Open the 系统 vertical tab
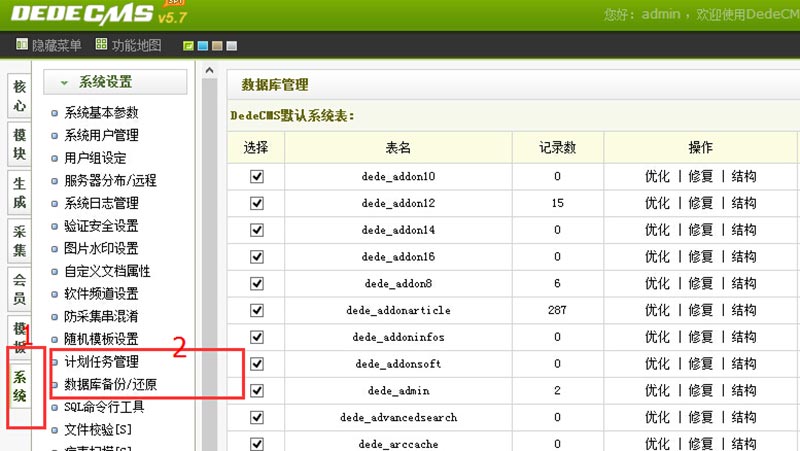Viewport: 800px width, 451px height. (20, 387)
